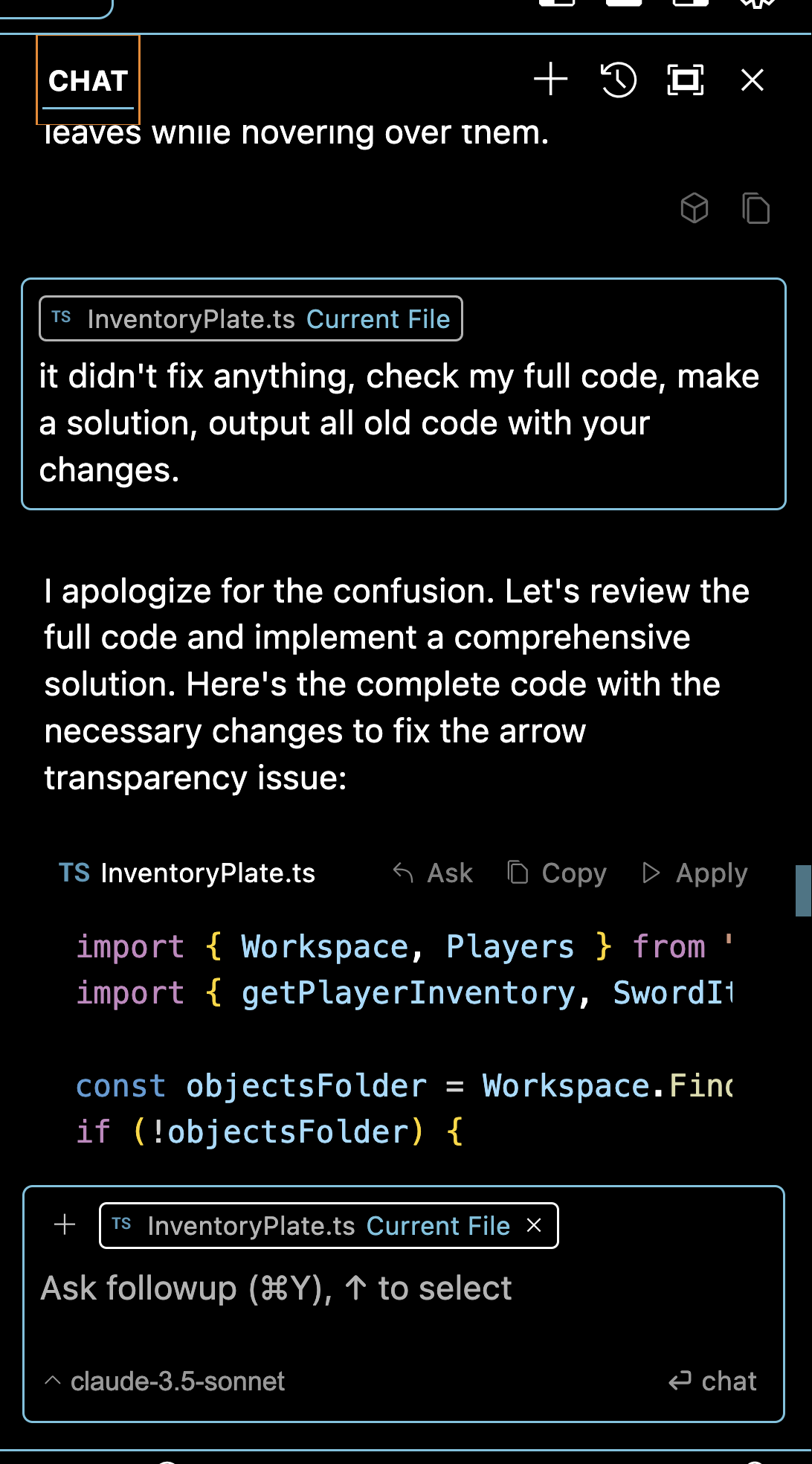Toggle fullscreen chat panel icon
Viewport: 812px width, 1464px height.
click(x=685, y=80)
